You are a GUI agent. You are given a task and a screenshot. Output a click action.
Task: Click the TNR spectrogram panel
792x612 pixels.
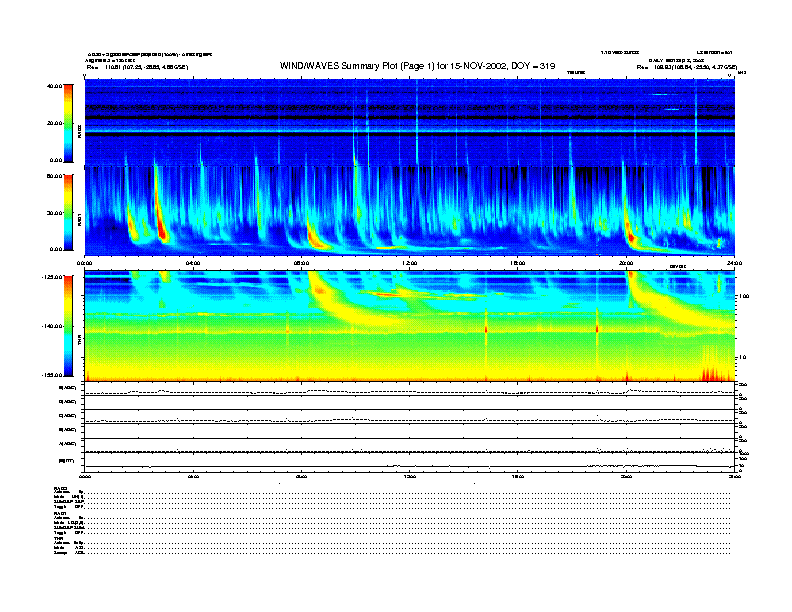[x=409, y=326]
